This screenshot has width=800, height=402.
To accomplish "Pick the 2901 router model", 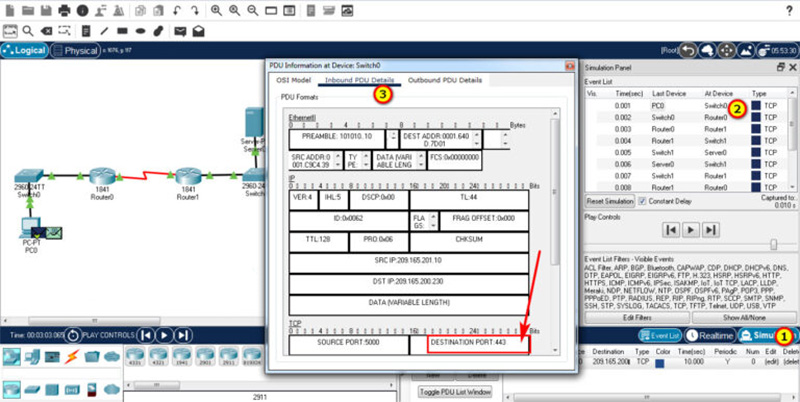I will 205,356.
